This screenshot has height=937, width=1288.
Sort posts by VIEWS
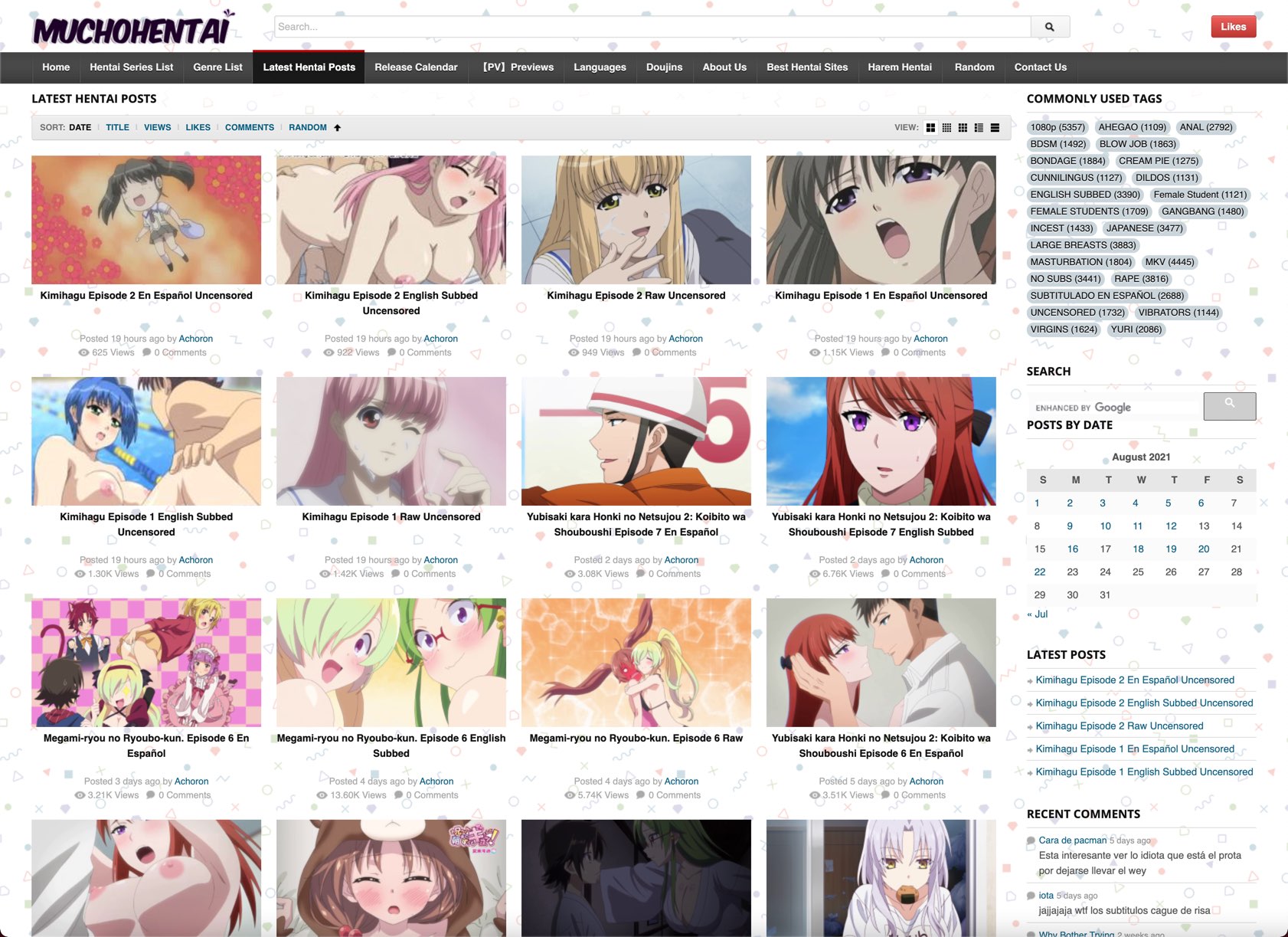click(157, 127)
